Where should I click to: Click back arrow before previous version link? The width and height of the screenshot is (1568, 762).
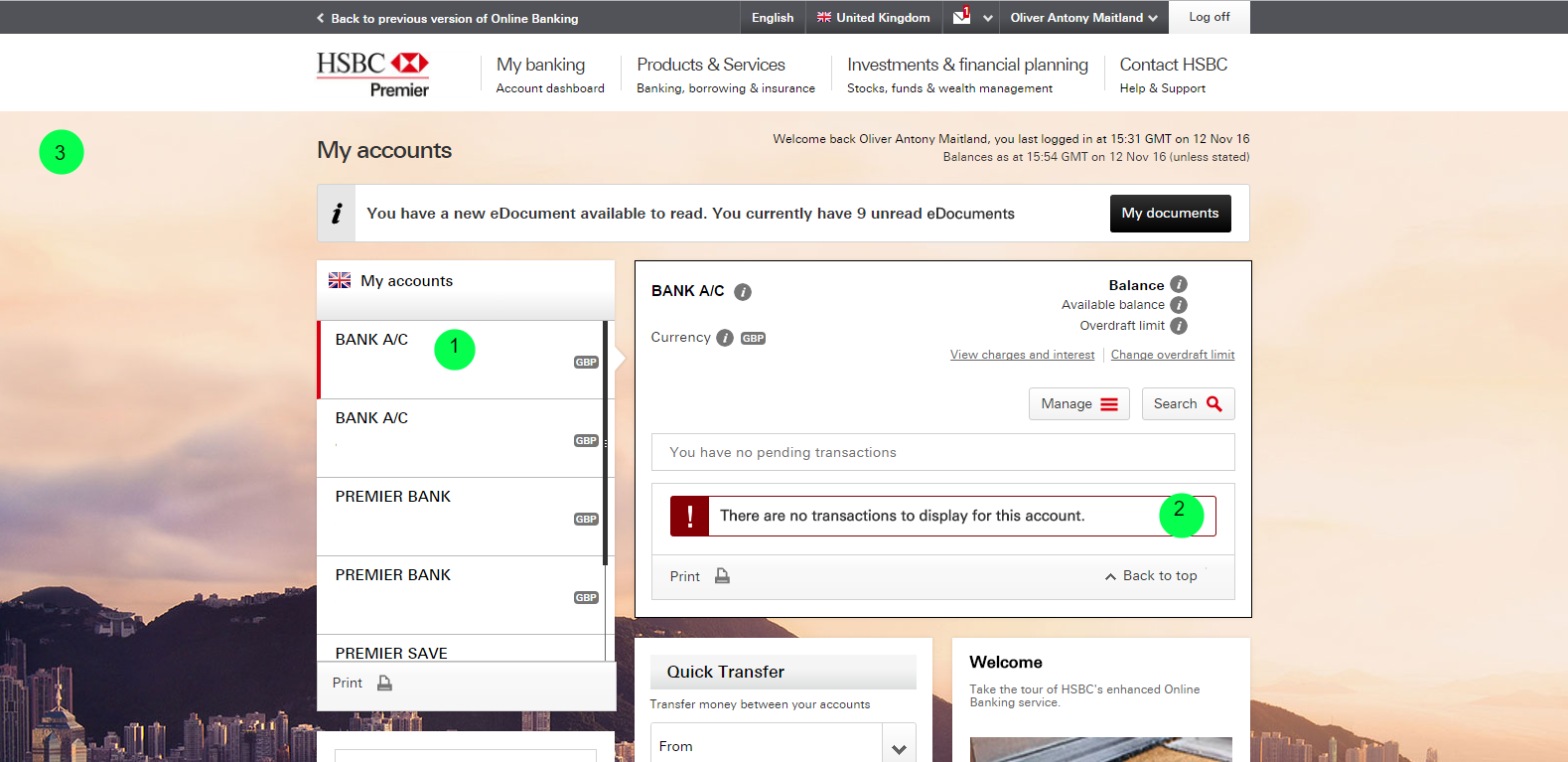[320, 18]
